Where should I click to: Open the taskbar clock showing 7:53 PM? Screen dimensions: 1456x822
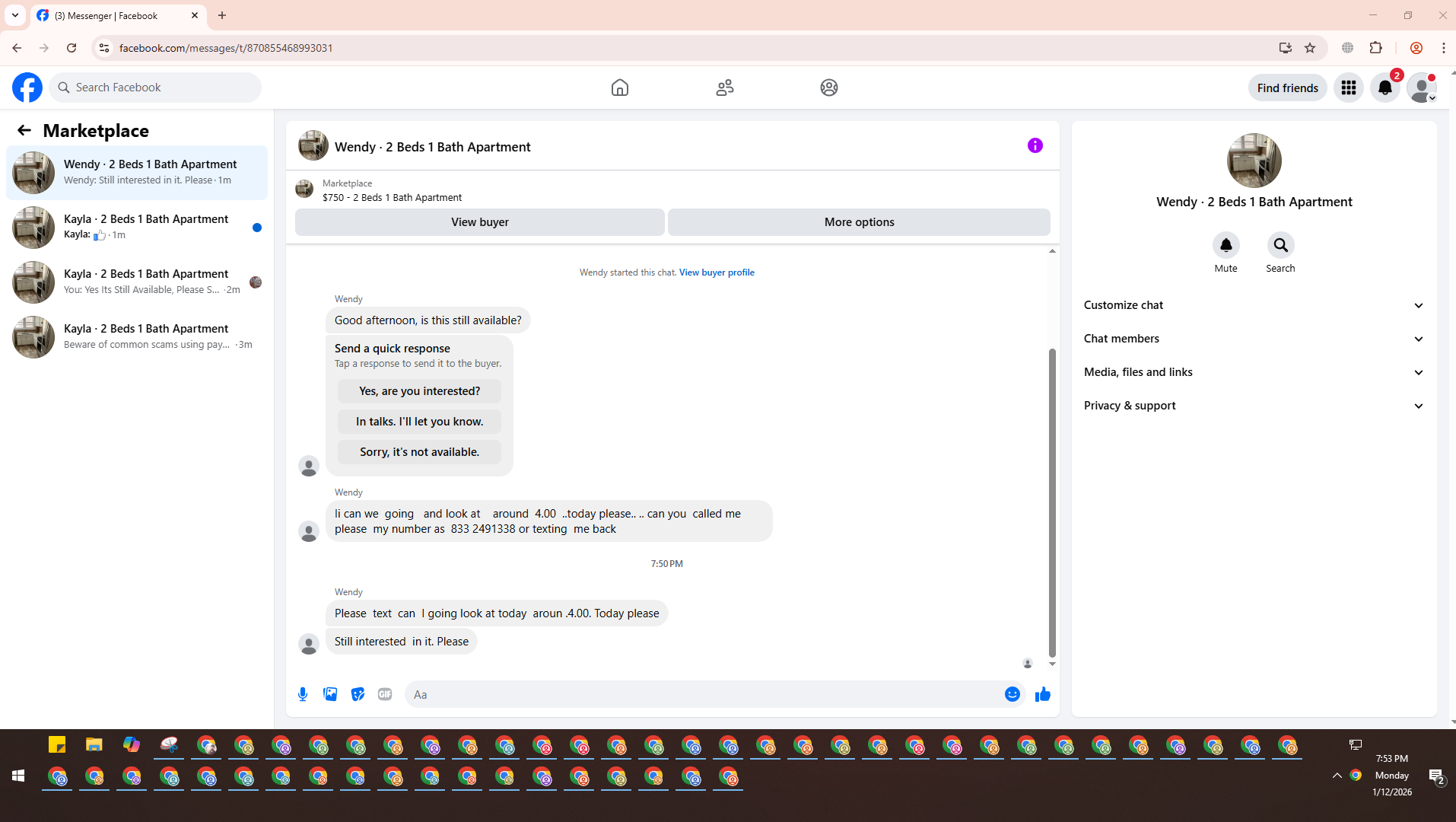click(1391, 776)
